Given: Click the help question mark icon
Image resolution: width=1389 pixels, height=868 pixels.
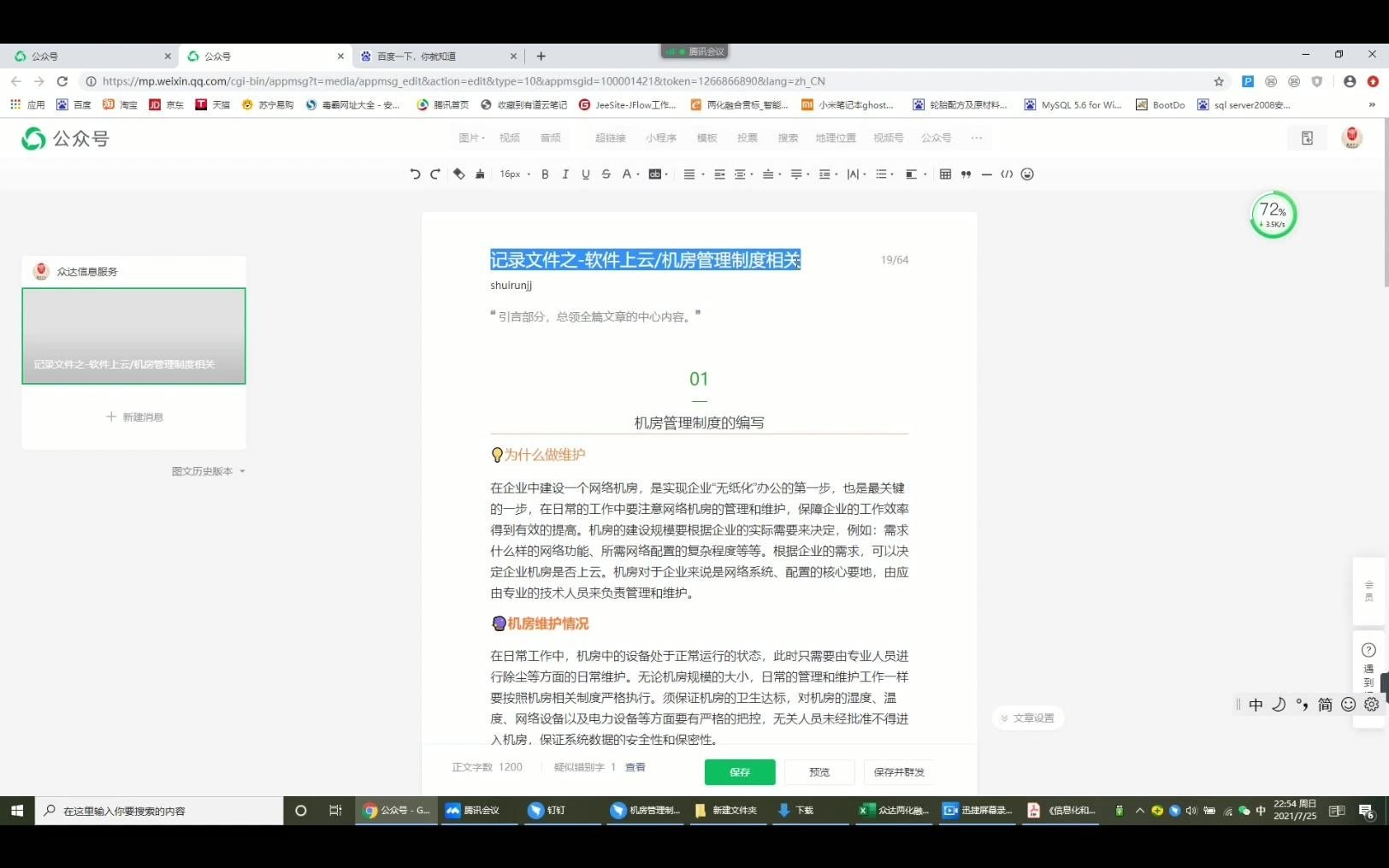Looking at the screenshot, I should click(1368, 650).
